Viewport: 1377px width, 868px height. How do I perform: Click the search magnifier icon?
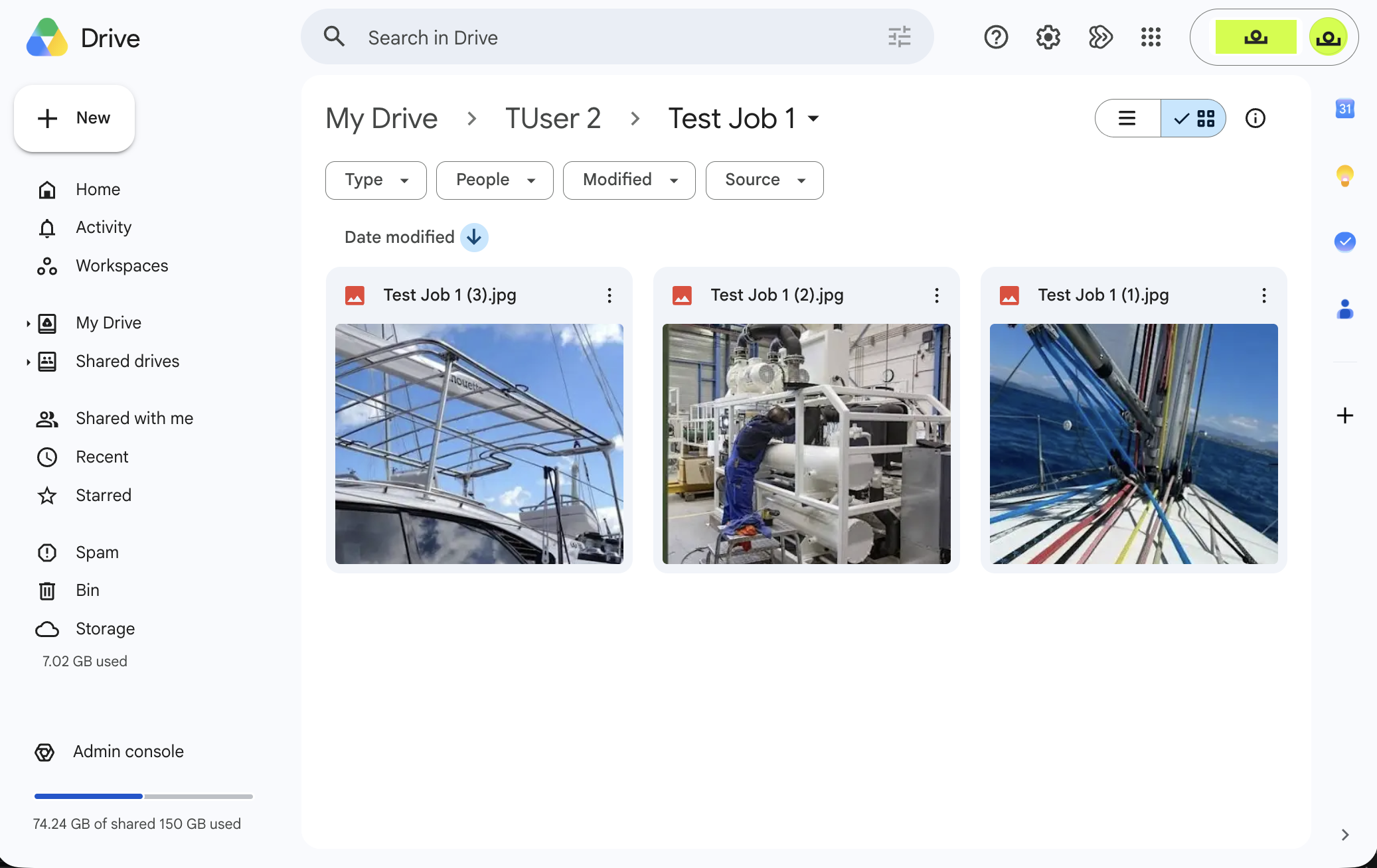click(x=334, y=37)
